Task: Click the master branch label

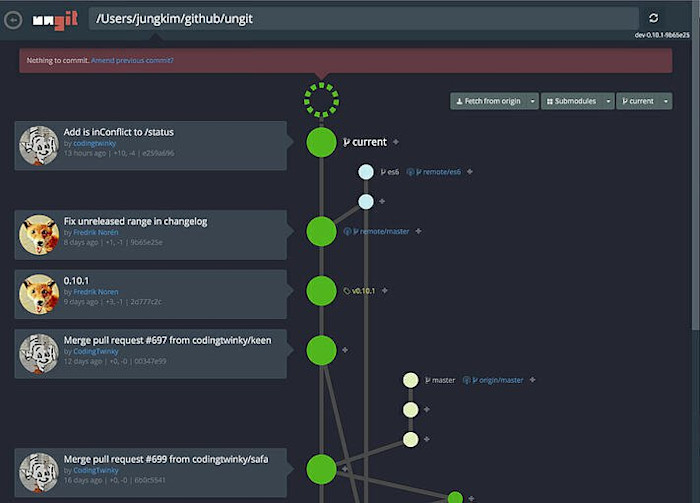Action: point(440,380)
